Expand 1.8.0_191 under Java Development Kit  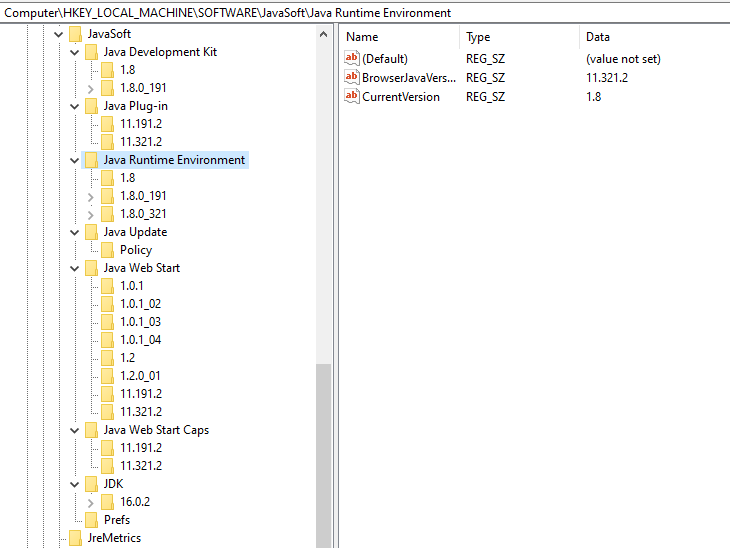[x=91, y=88]
